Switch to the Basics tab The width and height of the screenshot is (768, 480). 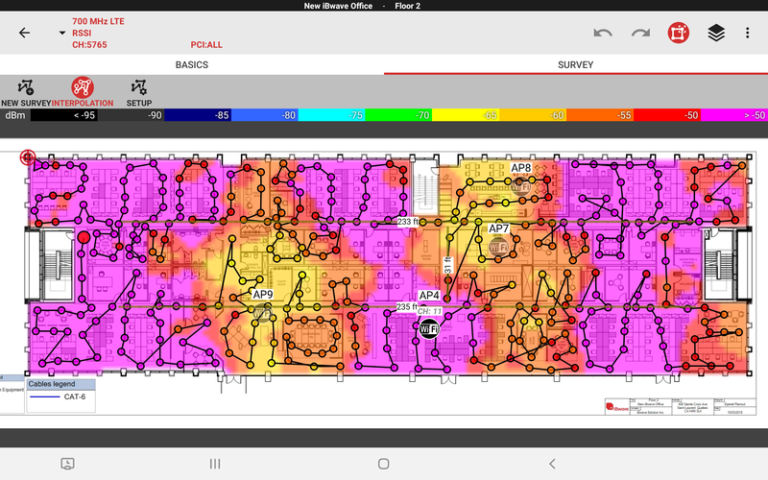pyautogui.click(x=191, y=65)
